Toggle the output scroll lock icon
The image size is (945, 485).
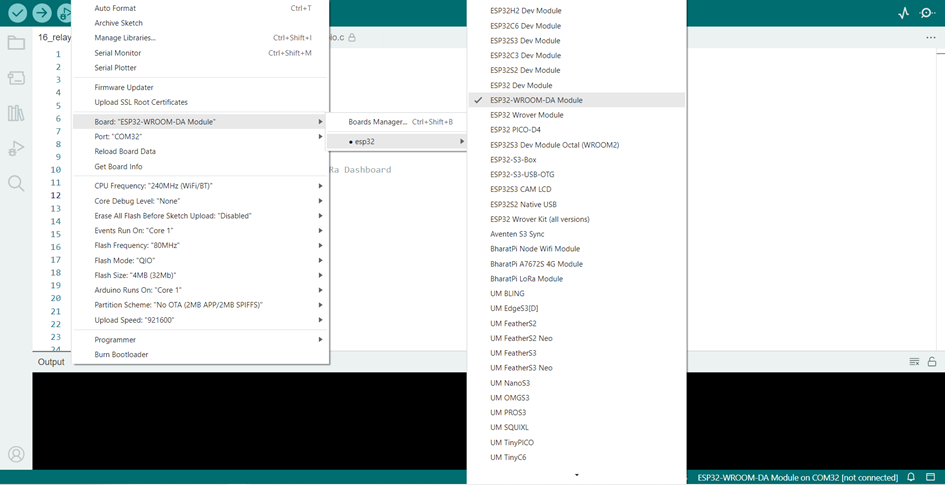[932, 361]
